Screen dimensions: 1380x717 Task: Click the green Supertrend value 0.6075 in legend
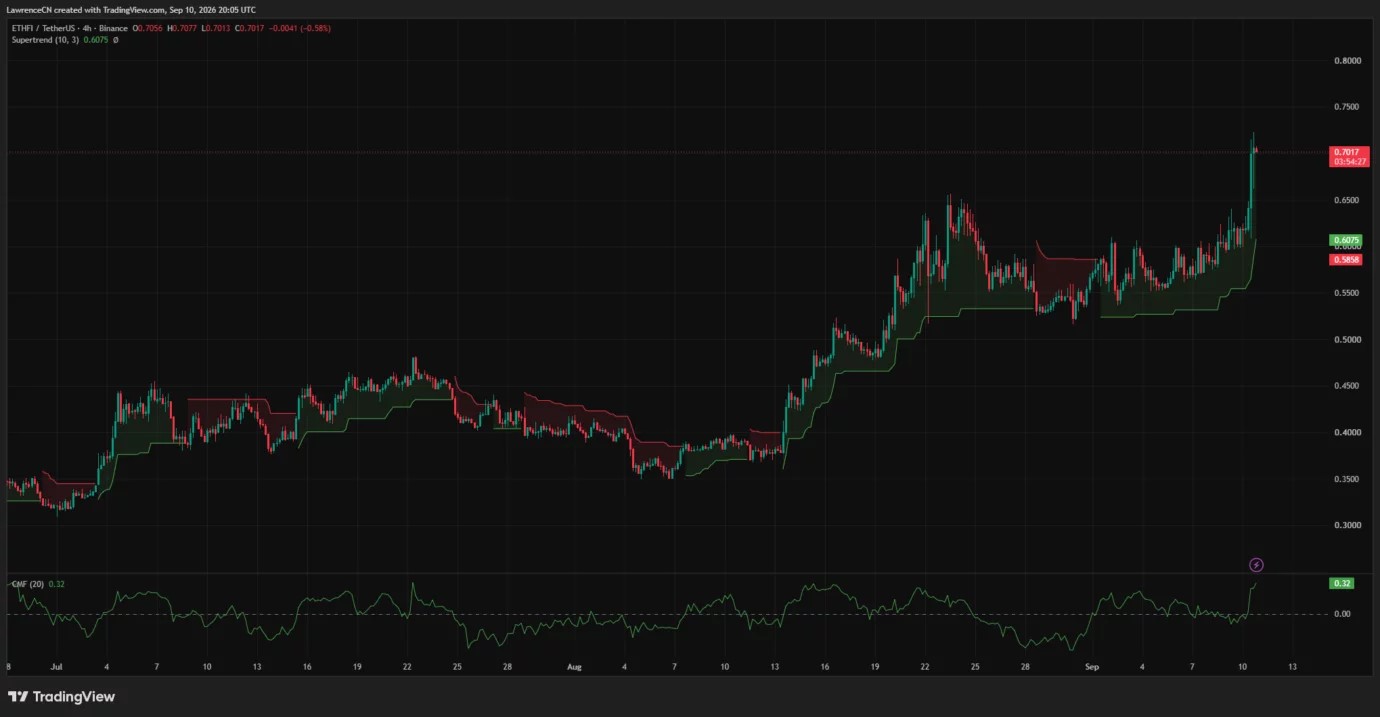(95, 40)
